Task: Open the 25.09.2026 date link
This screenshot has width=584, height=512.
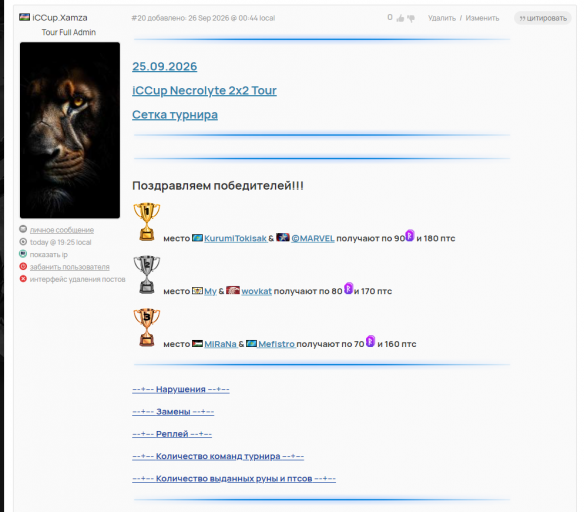Action: coord(165,66)
